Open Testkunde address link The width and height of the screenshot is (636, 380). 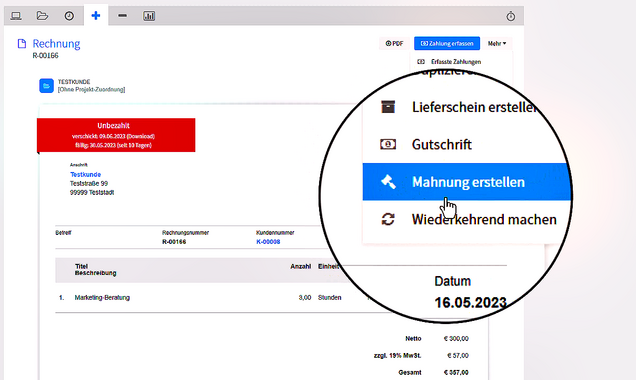click(86, 174)
